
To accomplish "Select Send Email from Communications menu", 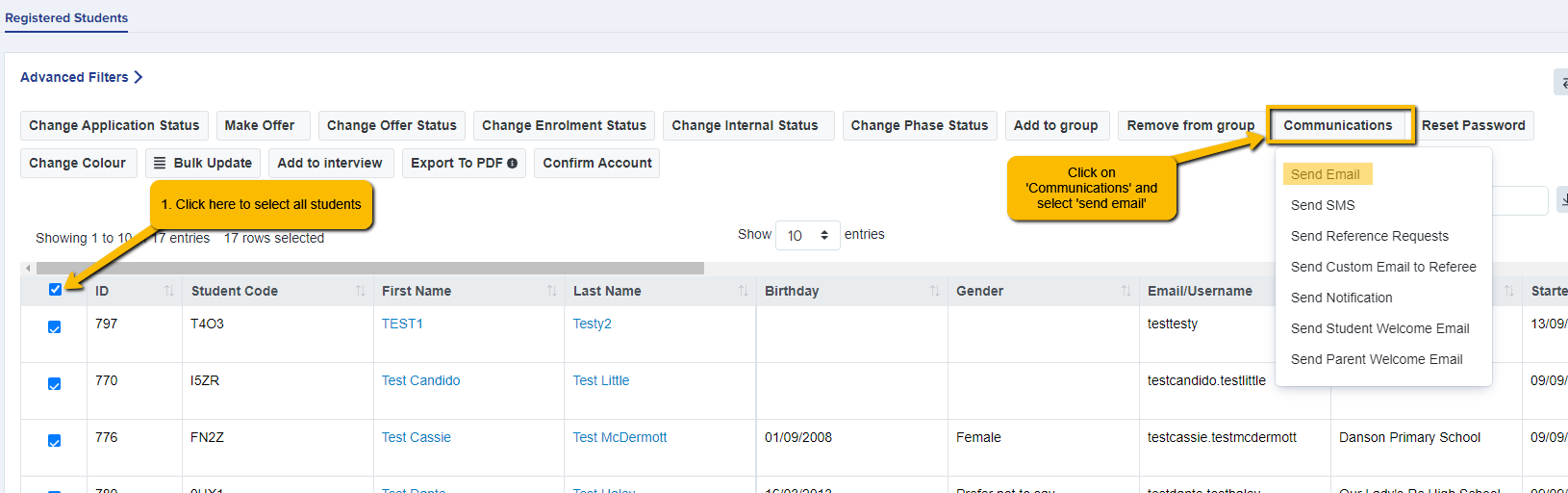I will pyautogui.click(x=1326, y=174).
